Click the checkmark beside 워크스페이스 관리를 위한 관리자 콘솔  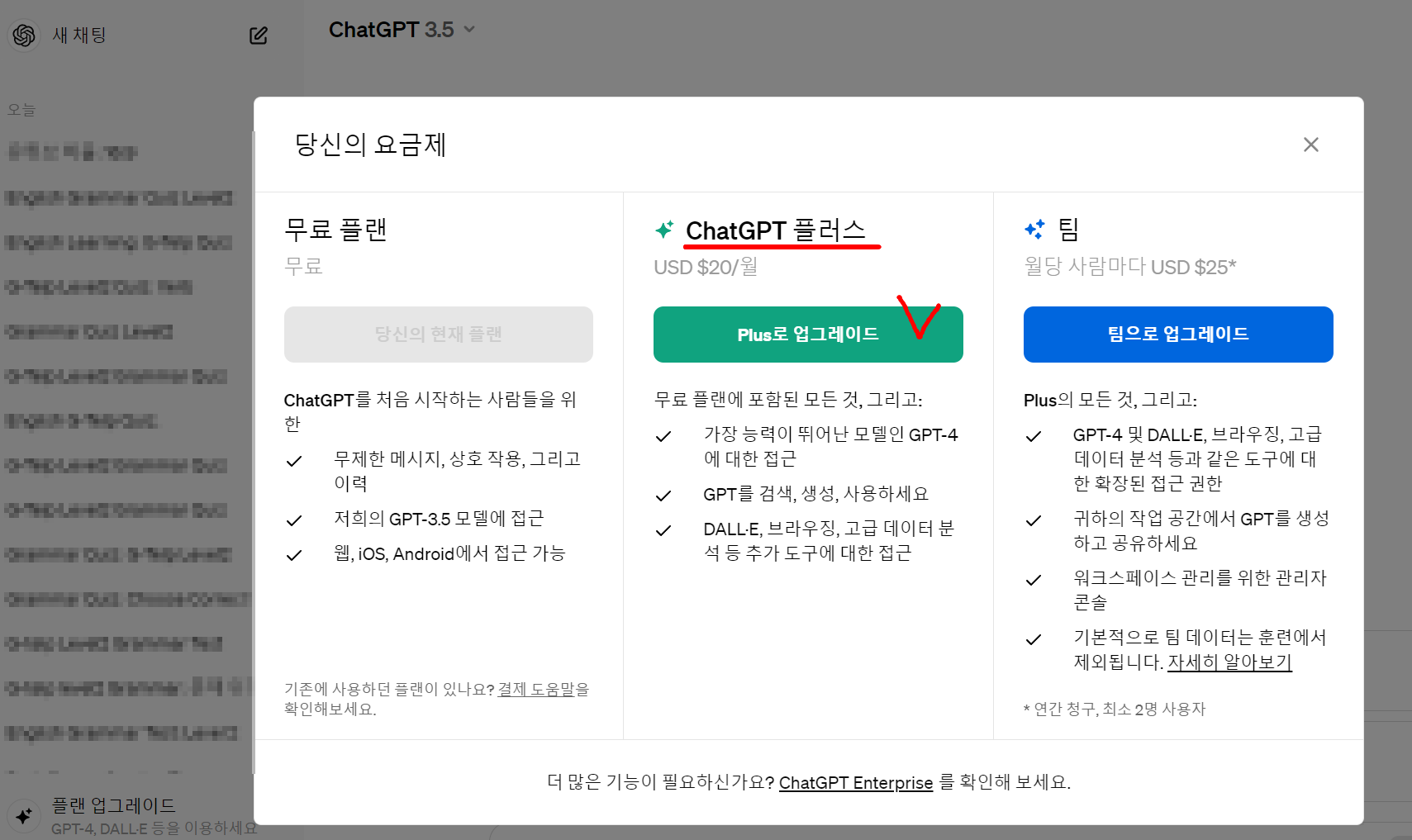[1034, 580]
